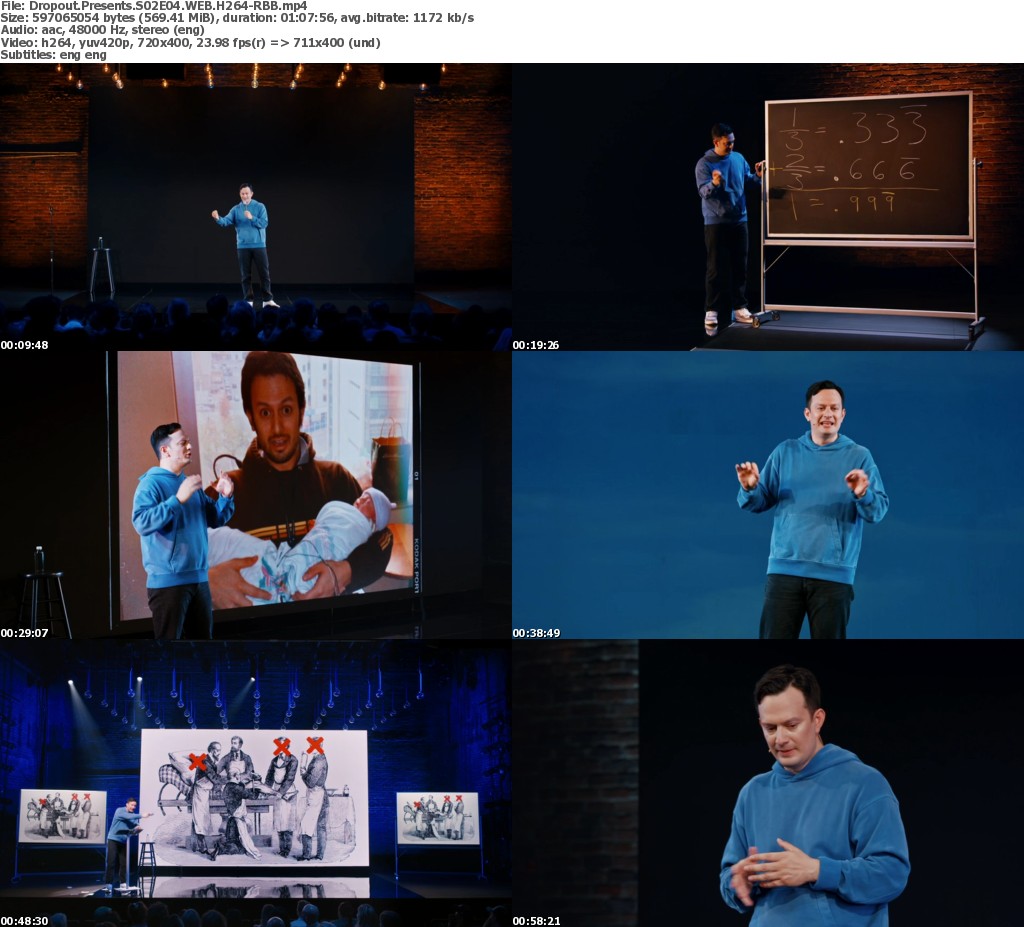Open the surgery illustration stage thumbnail

[256, 782]
